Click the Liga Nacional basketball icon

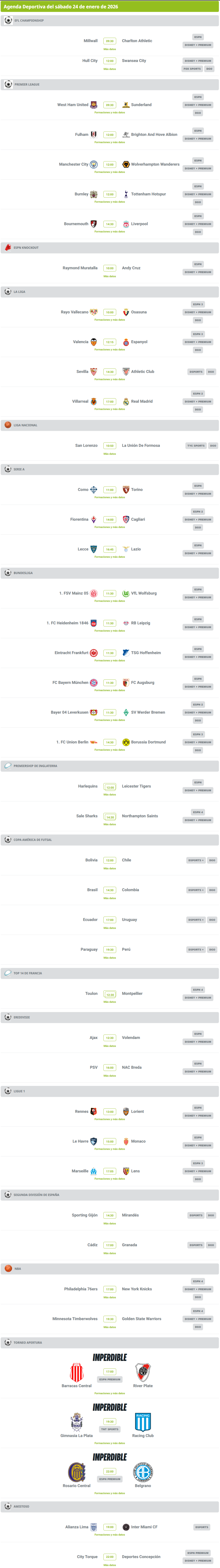(x=8, y=425)
